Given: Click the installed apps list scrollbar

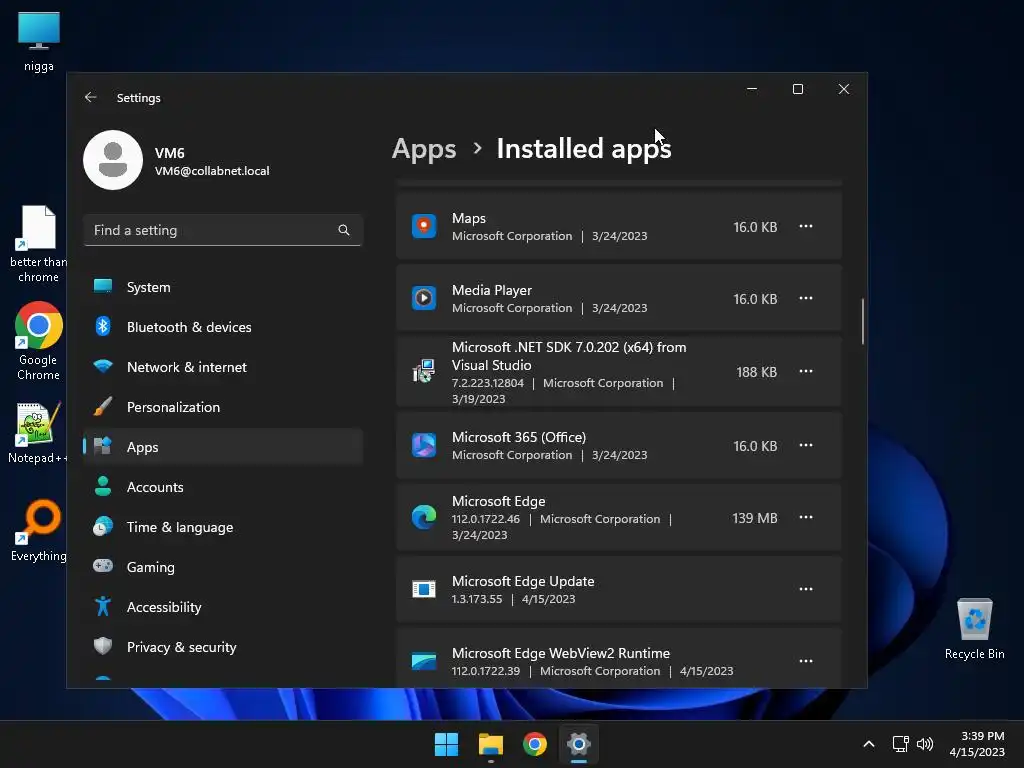Looking at the screenshot, I should [863, 321].
